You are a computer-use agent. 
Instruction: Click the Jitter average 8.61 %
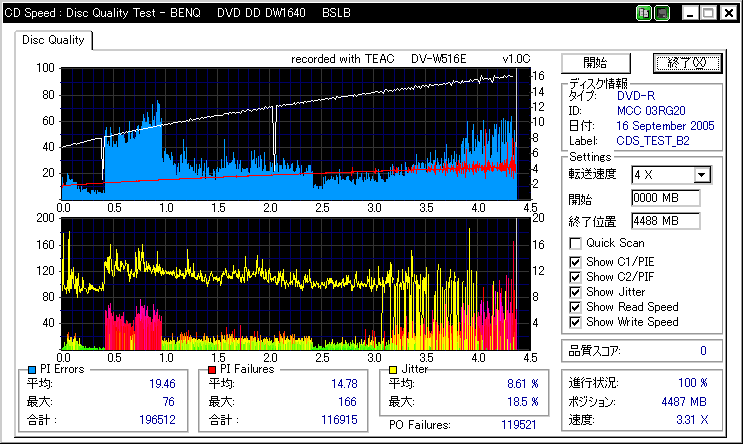coord(523,384)
